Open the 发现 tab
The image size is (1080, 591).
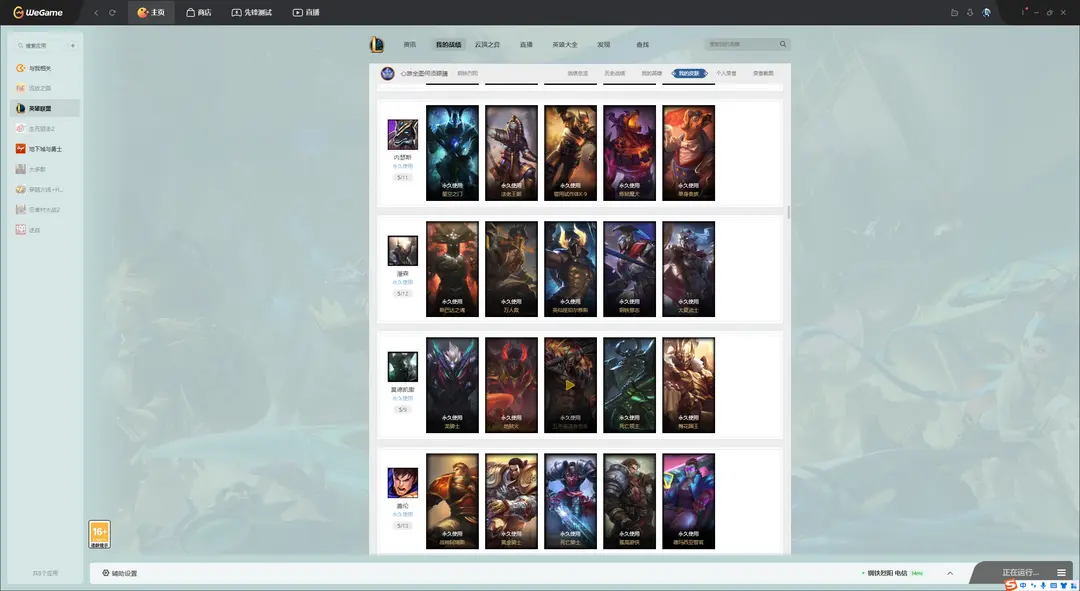(x=603, y=45)
